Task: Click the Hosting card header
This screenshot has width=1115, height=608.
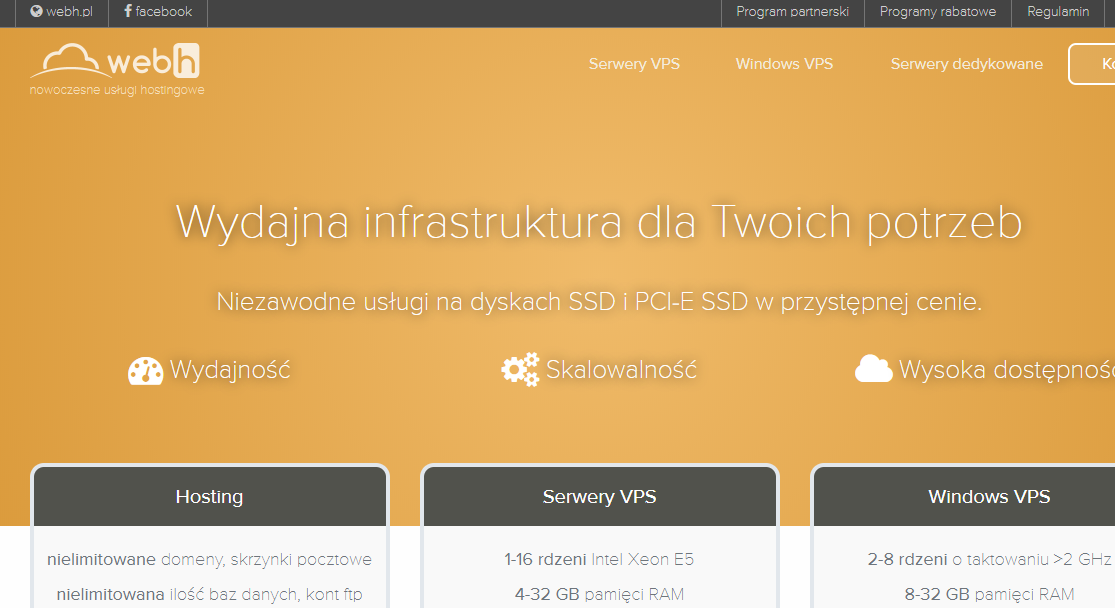Action: pyautogui.click(x=209, y=497)
